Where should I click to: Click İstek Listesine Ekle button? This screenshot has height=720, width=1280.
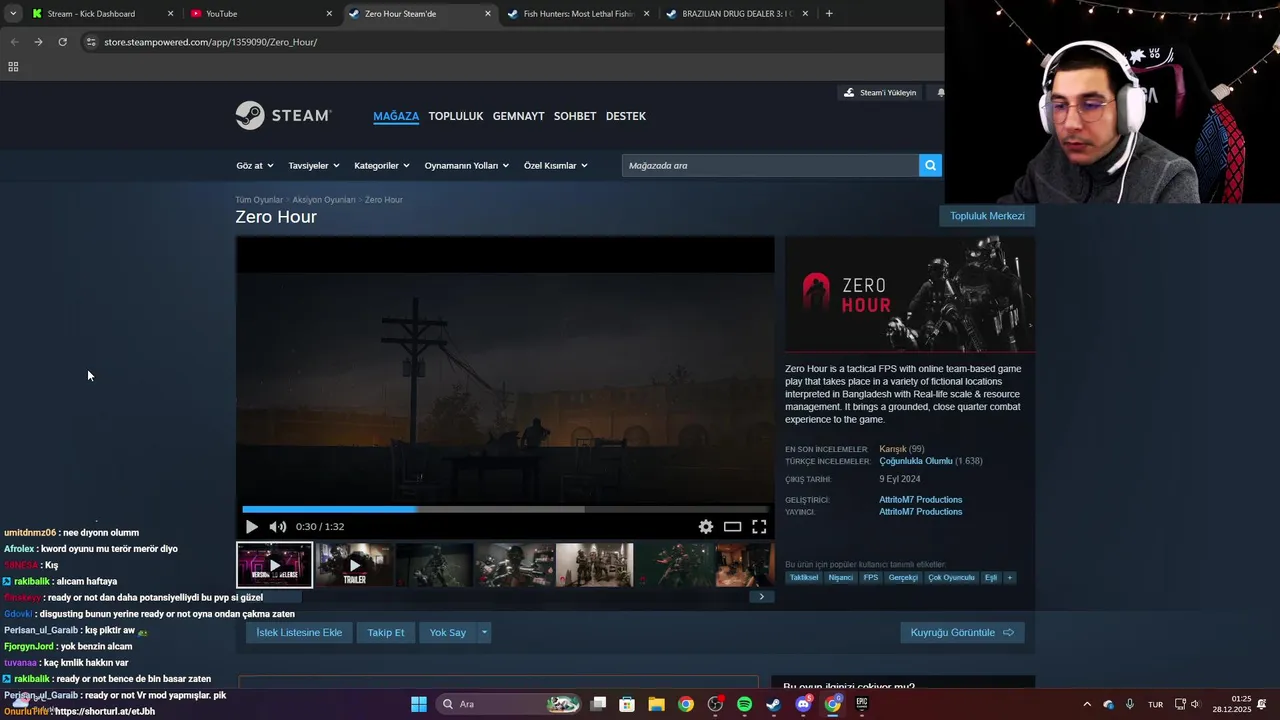[299, 632]
